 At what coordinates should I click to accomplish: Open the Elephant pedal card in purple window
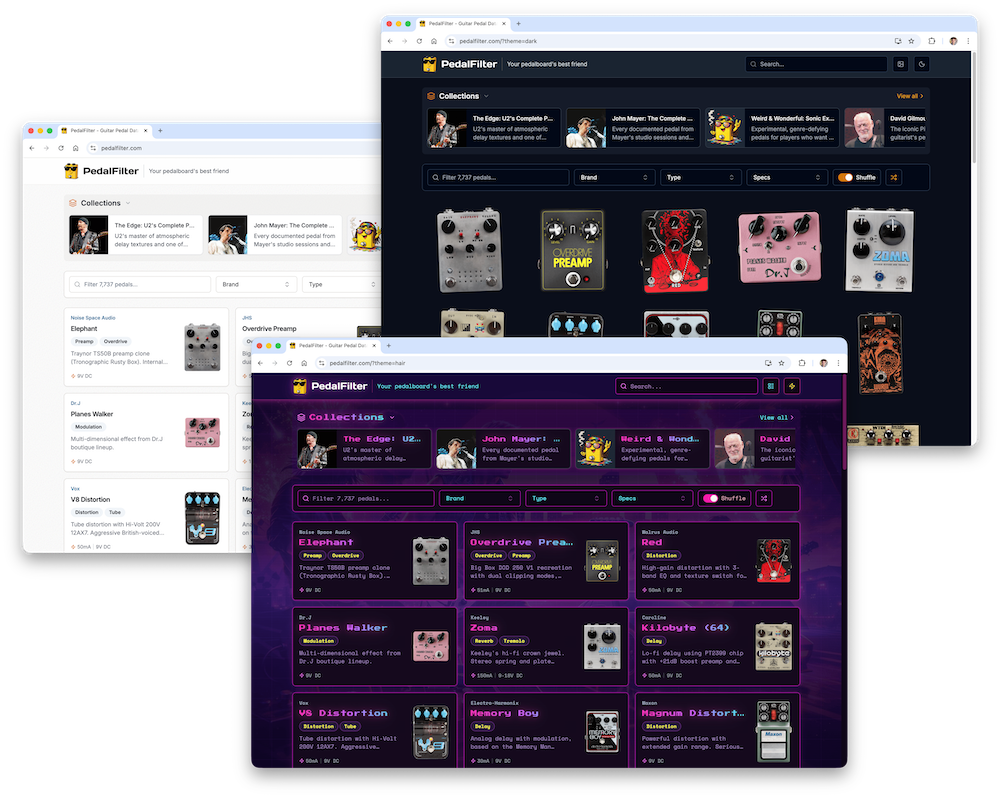point(374,560)
